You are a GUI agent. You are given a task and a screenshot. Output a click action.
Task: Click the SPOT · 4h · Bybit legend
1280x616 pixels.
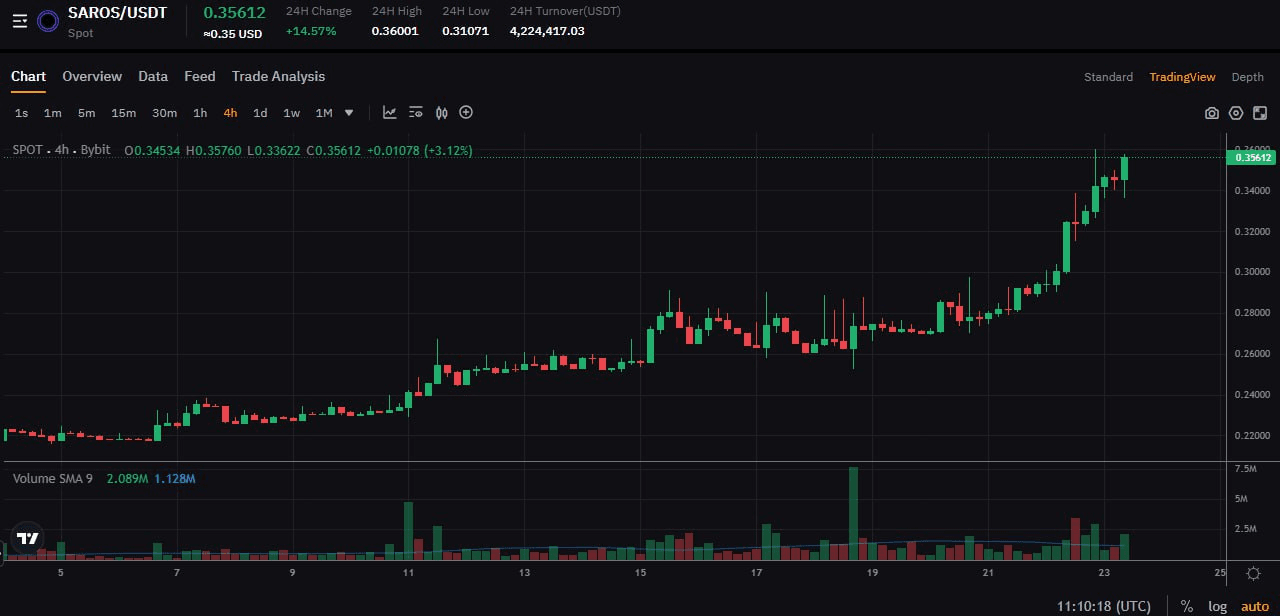click(61, 150)
